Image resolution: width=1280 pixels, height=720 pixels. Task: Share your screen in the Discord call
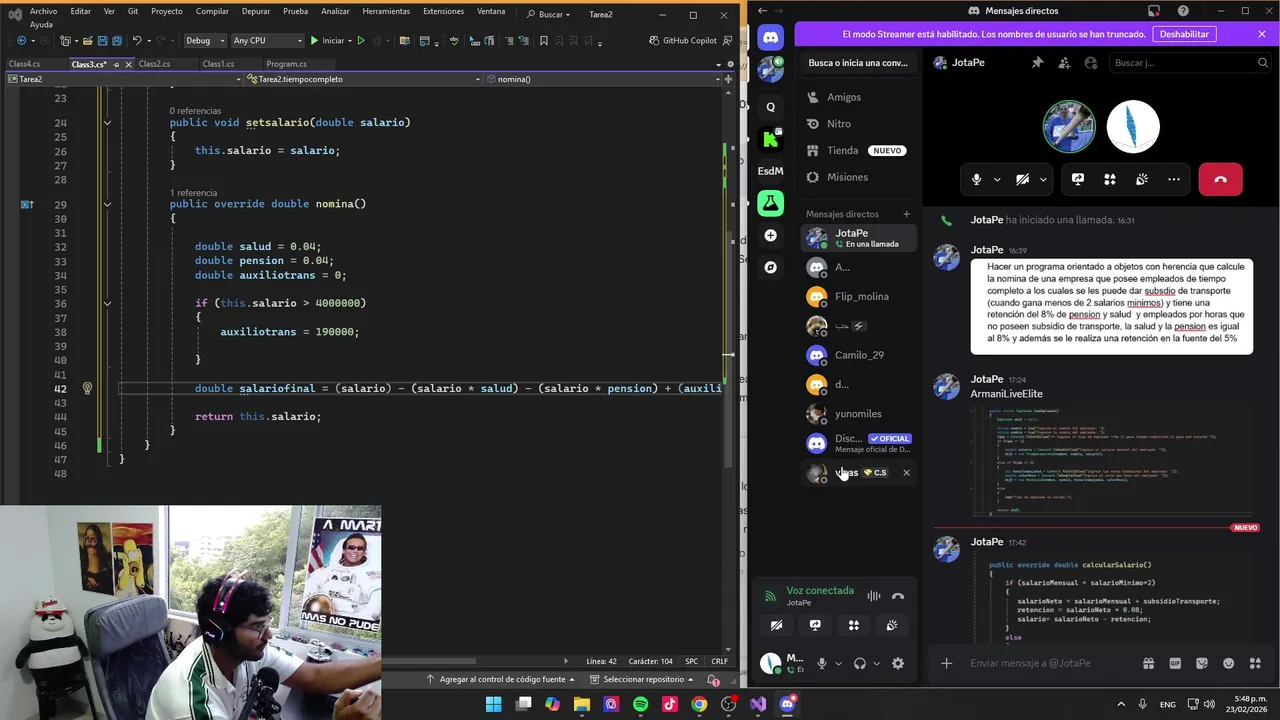(1077, 179)
